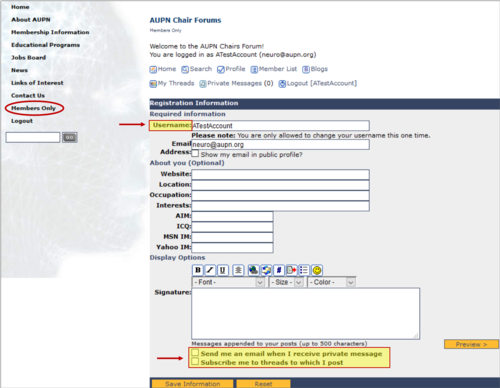
Task: Click the MSN IM input field
Action: [232, 237]
